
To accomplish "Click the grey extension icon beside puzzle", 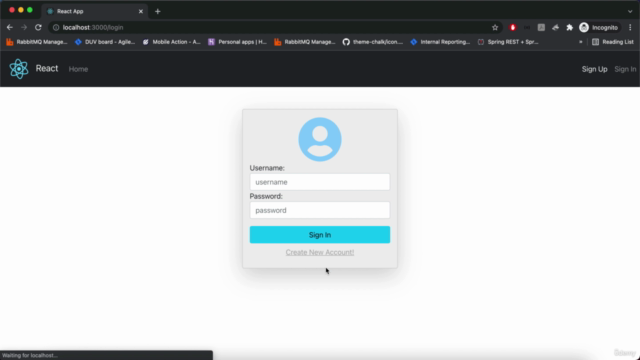I will [556, 27].
